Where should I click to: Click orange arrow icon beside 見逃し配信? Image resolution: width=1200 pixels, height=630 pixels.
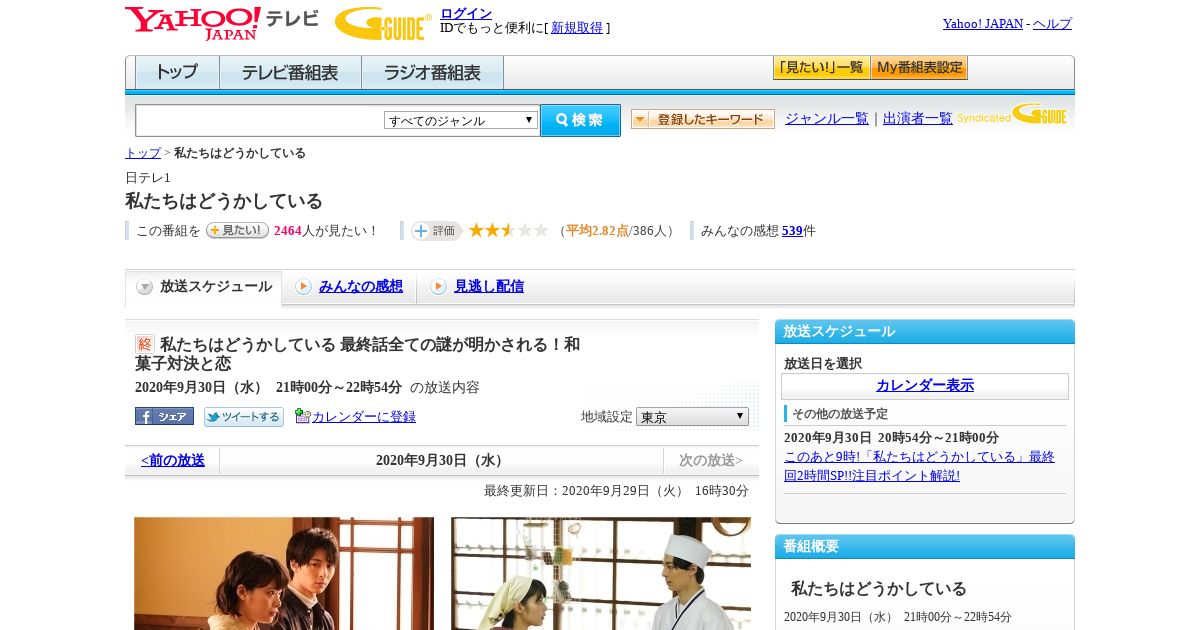[x=438, y=287]
